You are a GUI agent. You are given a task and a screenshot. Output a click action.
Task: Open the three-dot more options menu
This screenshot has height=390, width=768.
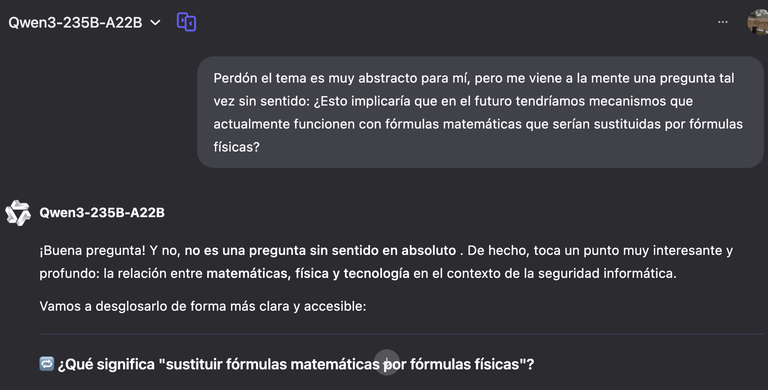(x=722, y=22)
